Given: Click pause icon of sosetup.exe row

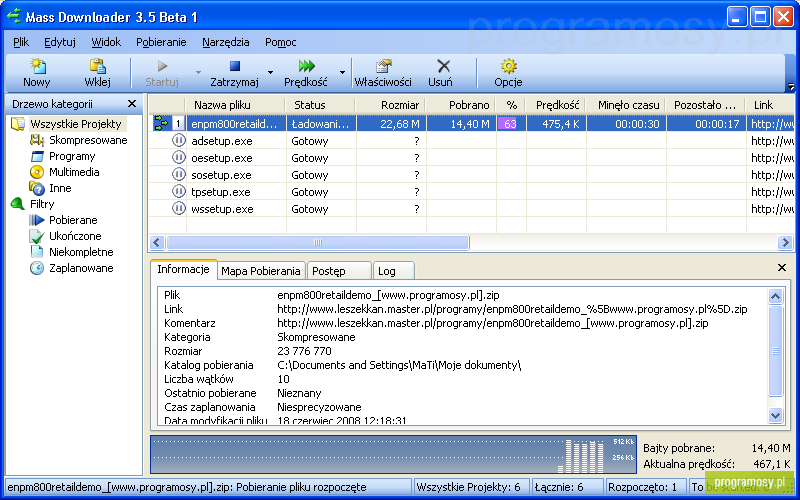Looking at the screenshot, I should point(179,174).
